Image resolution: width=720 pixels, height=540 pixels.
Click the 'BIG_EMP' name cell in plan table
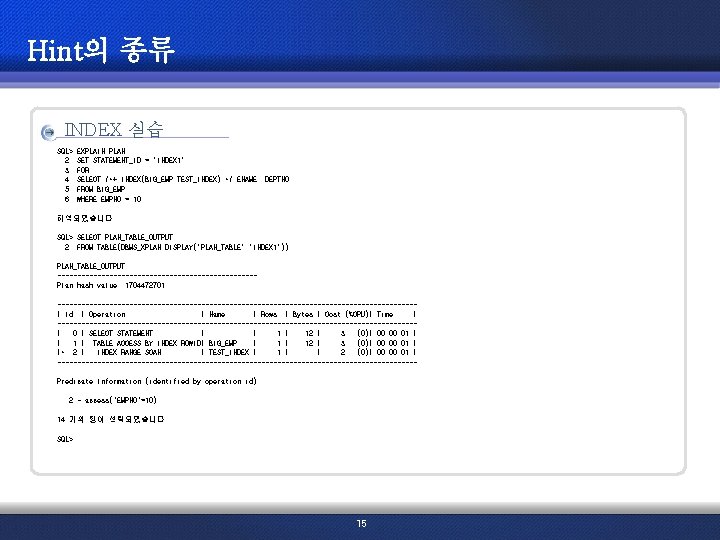[223, 343]
